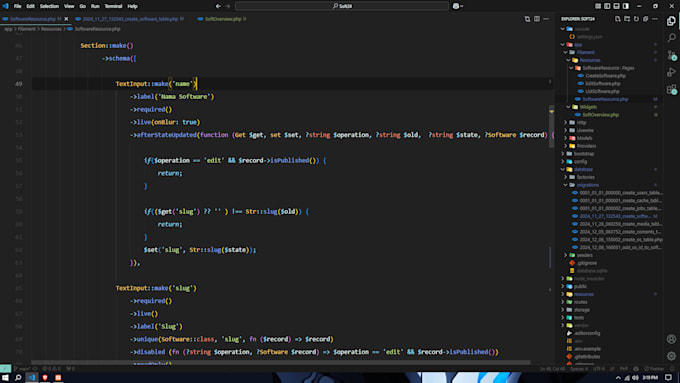680x383 pixels.
Task: Click the compare changes icon in editor toolbar
Action: [x=527, y=19]
